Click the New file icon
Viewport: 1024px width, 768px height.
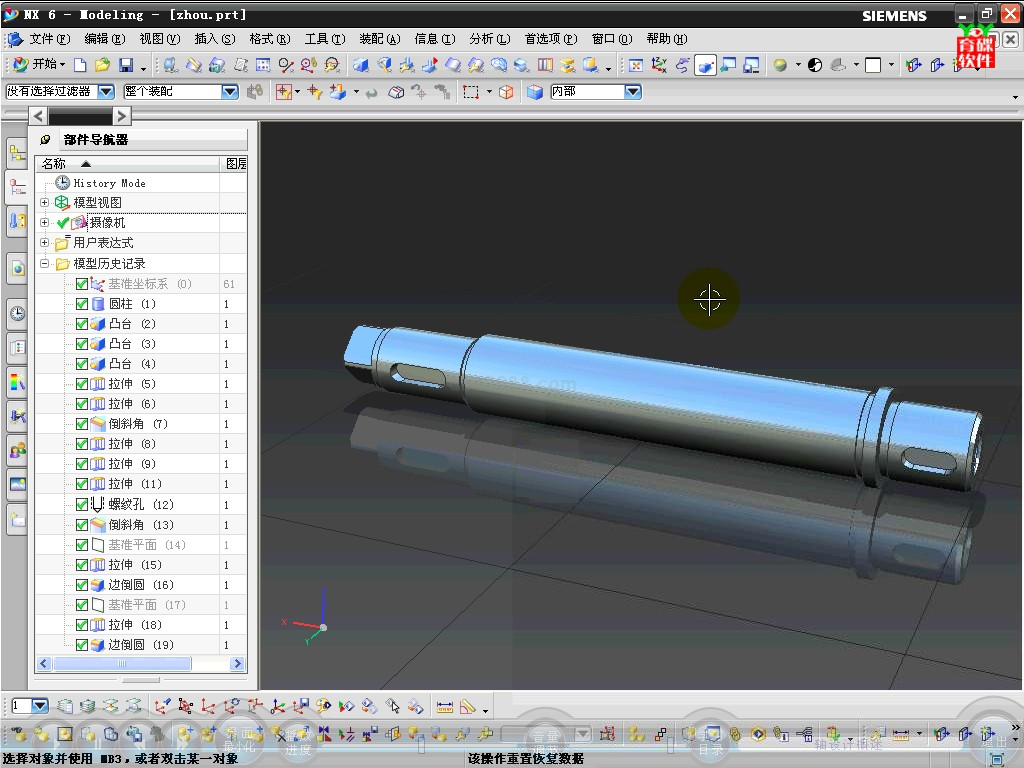(81, 65)
